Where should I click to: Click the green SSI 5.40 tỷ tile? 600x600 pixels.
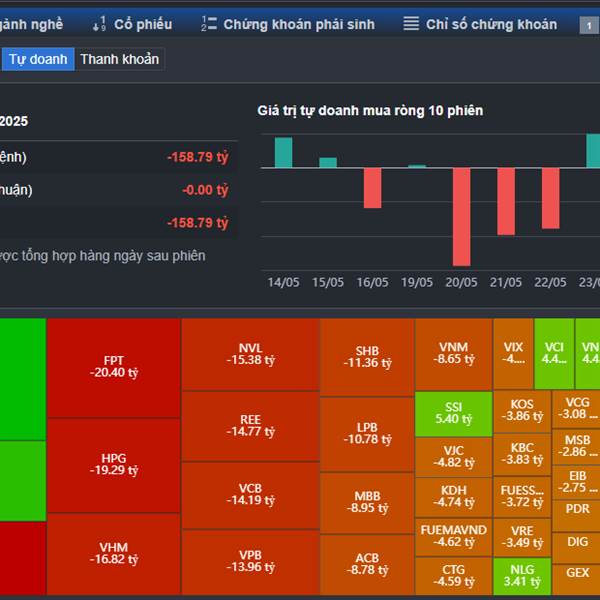[453, 414]
